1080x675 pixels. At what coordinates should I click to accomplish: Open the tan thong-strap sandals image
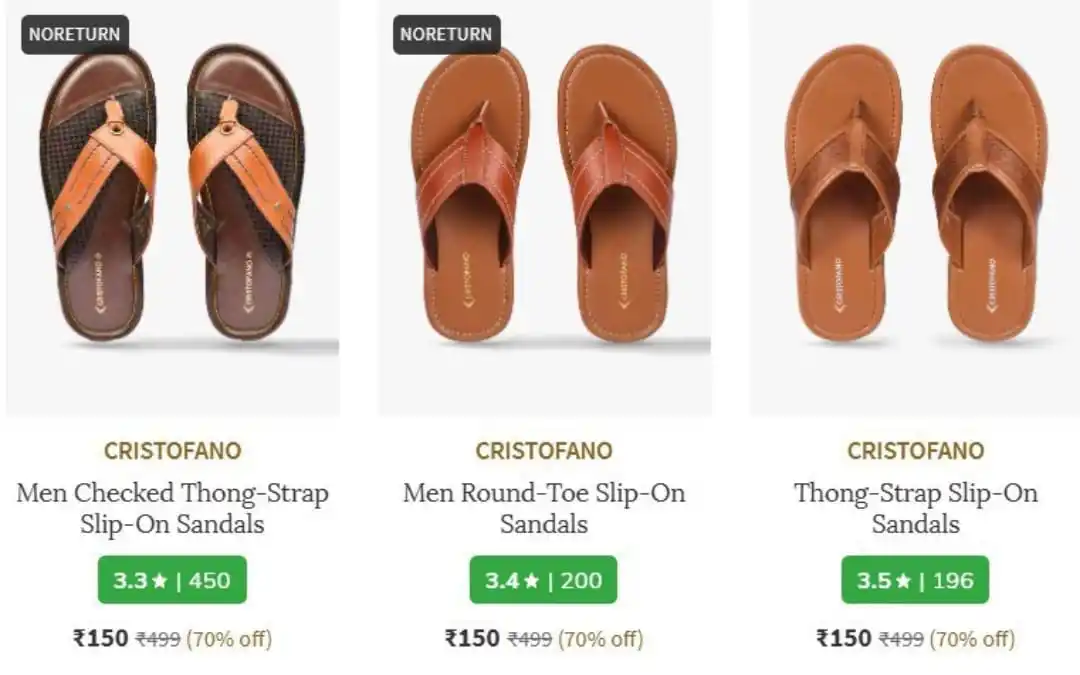[x=915, y=208]
